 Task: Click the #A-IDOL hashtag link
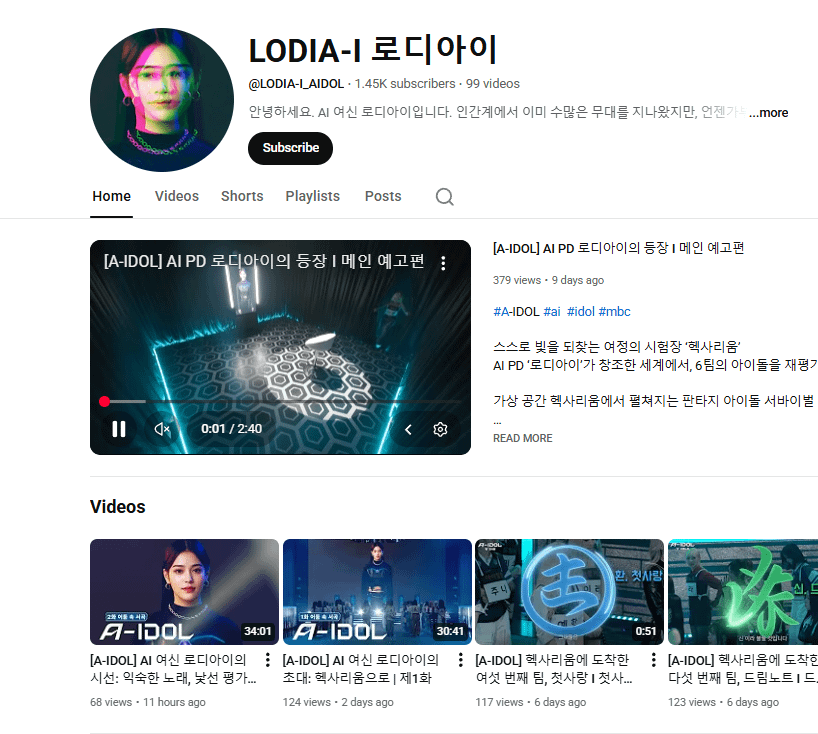coord(516,311)
